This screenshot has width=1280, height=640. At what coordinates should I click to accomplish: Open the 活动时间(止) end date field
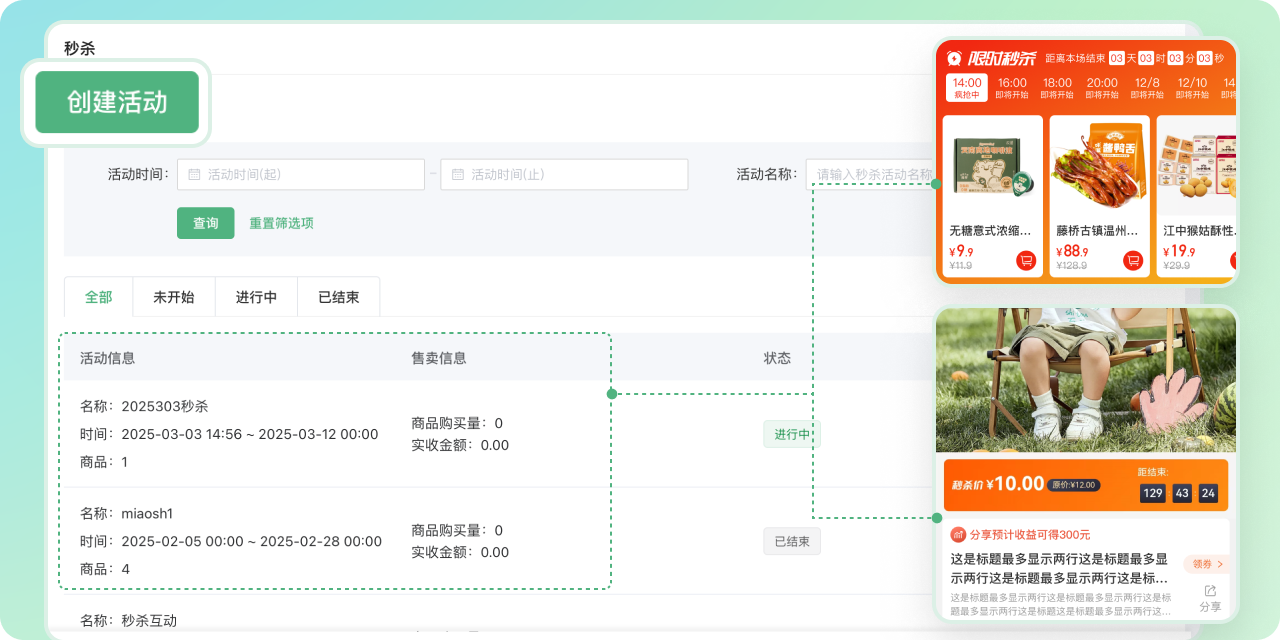pos(564,174)
